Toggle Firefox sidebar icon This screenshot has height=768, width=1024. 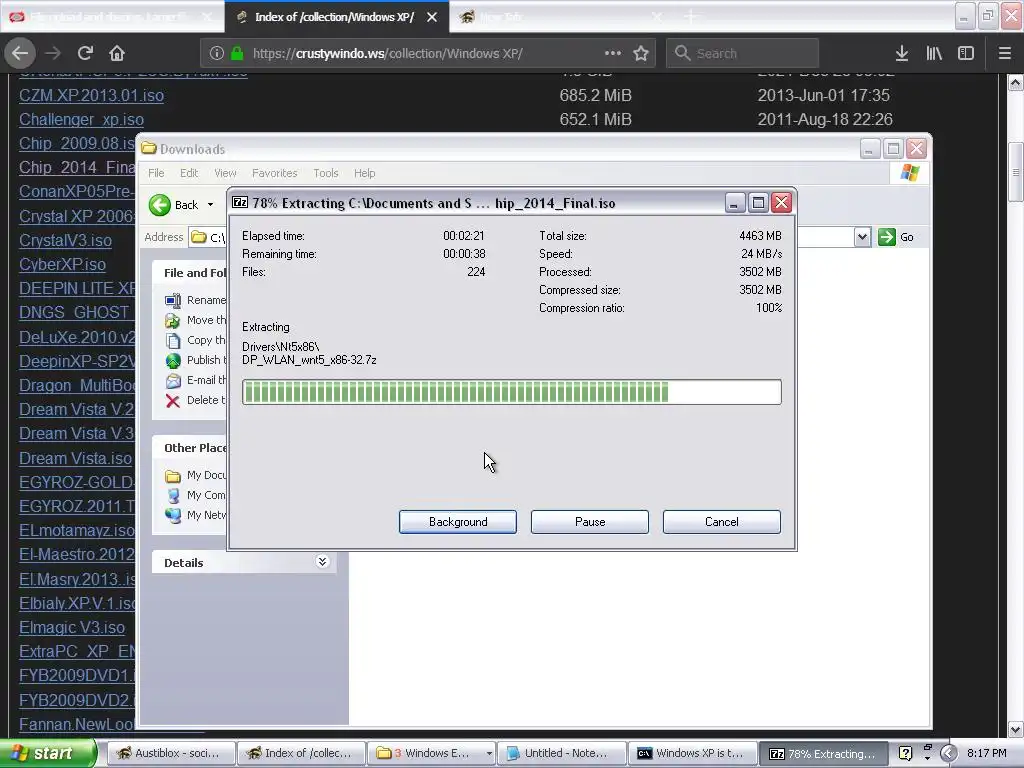coord(966,54)
